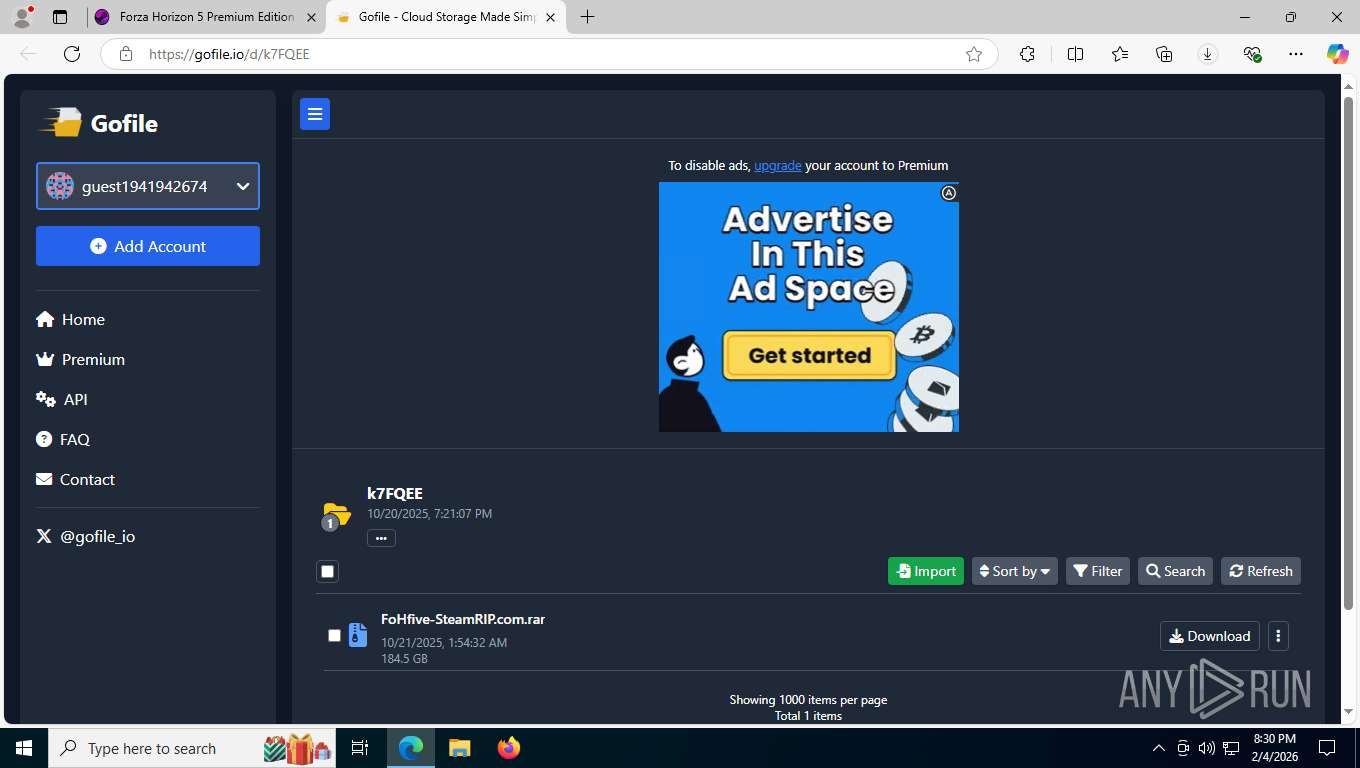This screenshot has height=768, width=1360.
Task: Click the FoHfive-SteamRIP.com.rar file name
Action: pos(463,619)
